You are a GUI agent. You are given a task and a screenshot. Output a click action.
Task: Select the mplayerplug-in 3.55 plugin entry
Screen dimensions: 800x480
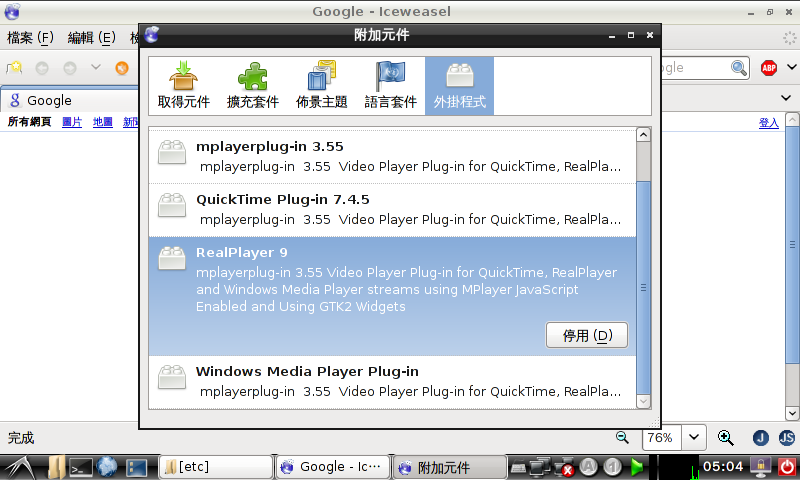(x=392, y=156)
